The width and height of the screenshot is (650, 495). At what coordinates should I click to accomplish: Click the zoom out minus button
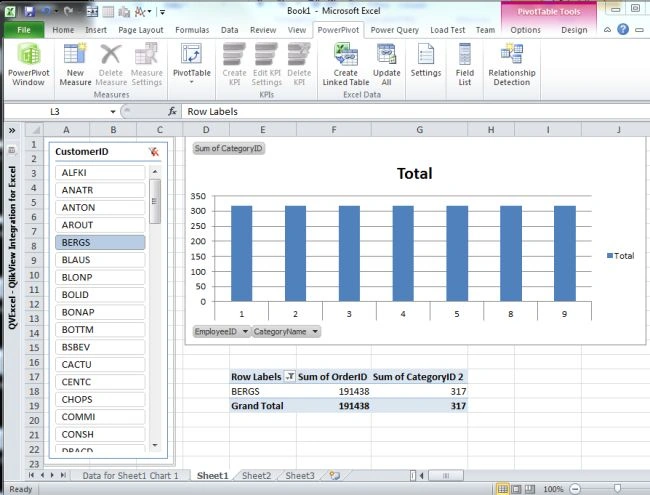click(x=575, y=489)
